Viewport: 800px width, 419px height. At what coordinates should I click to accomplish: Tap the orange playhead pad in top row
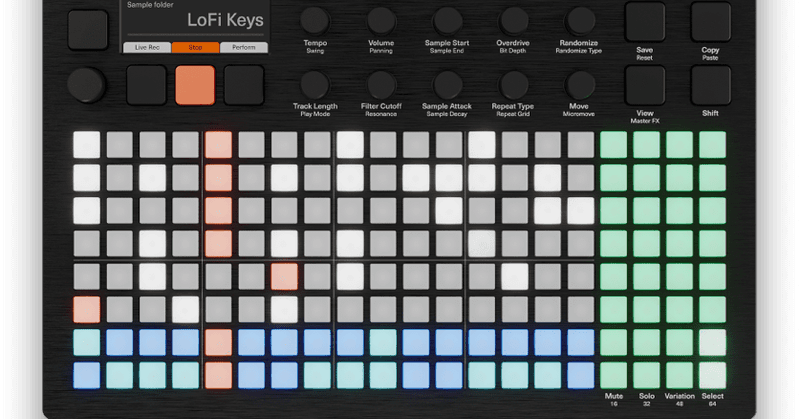218,145
